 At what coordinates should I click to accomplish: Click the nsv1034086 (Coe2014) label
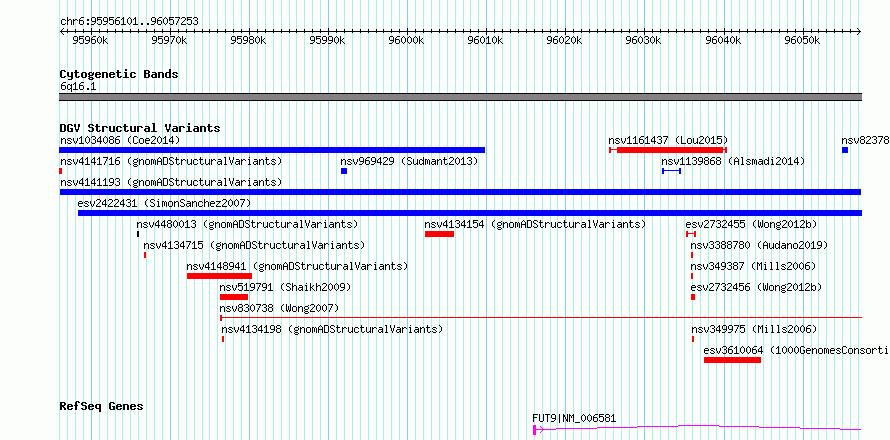point(120,140)
